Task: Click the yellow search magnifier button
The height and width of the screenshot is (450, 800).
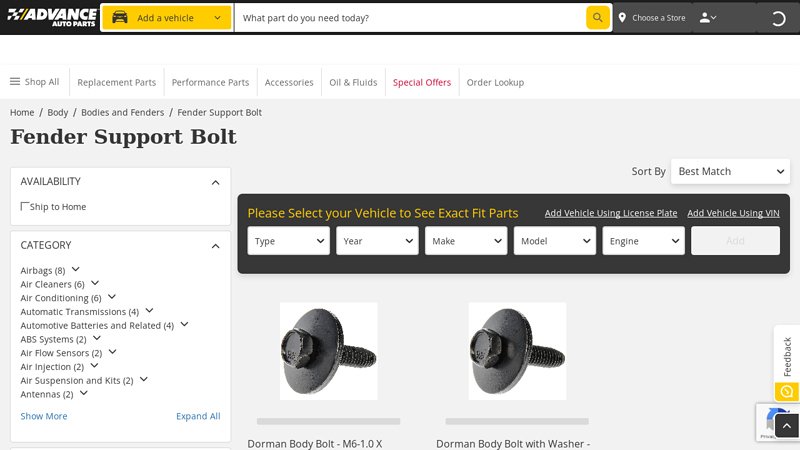Action: click(597, 18)
